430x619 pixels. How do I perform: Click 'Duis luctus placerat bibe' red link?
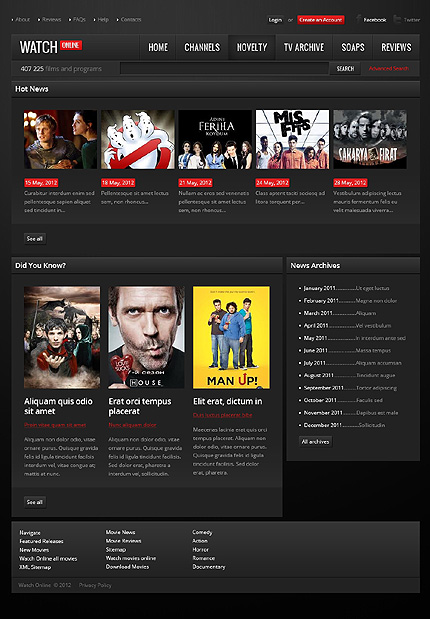pyautogui.click(x=222, y=415)
